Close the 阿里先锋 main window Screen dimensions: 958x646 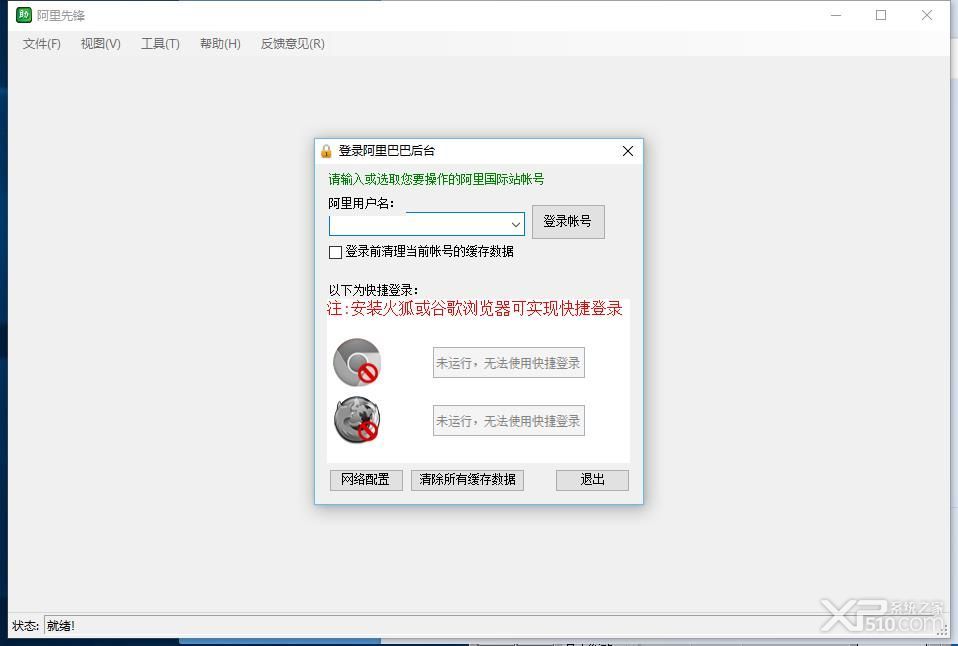click(927, 15)
